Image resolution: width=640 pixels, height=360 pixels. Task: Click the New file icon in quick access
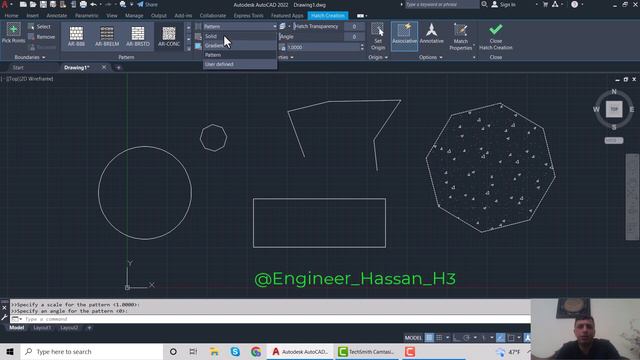(x=23, y=4)
